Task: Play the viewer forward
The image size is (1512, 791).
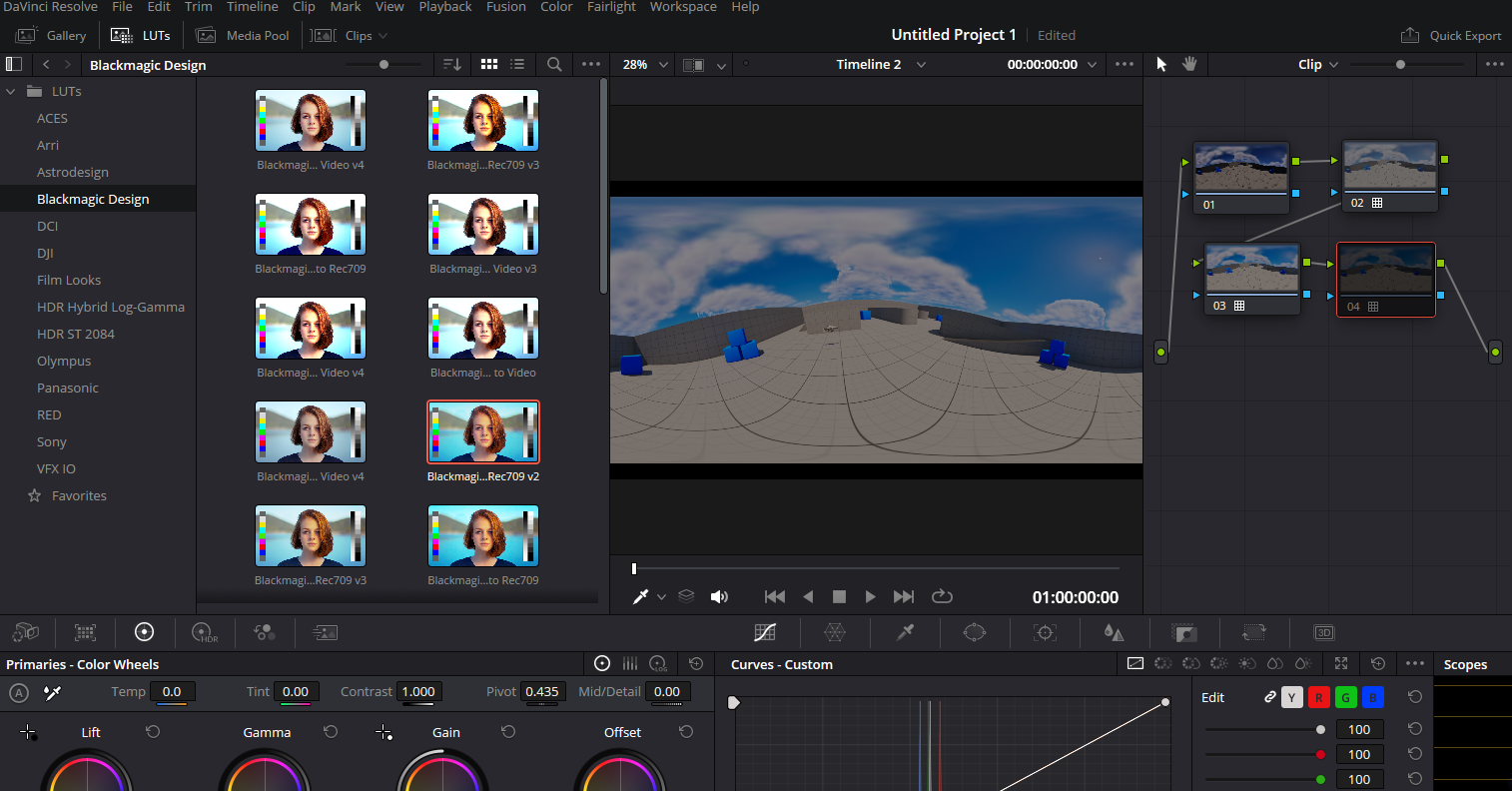Action: click(x=871, y=596)
